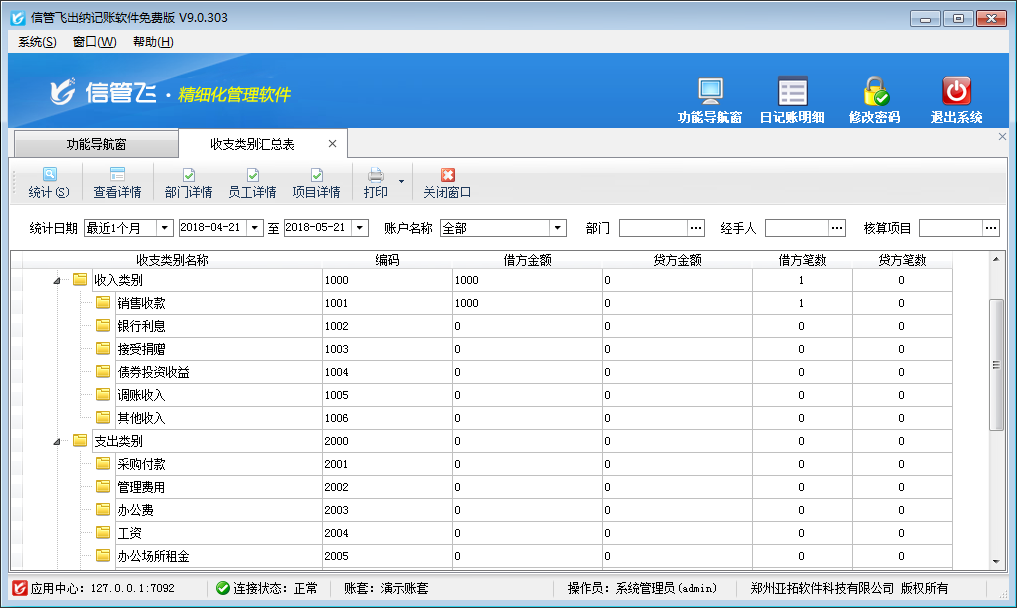This screenshot has width=1017, height=608.
Task: Open 查看详情 from the toolbar
Action: tap(117, 175)
